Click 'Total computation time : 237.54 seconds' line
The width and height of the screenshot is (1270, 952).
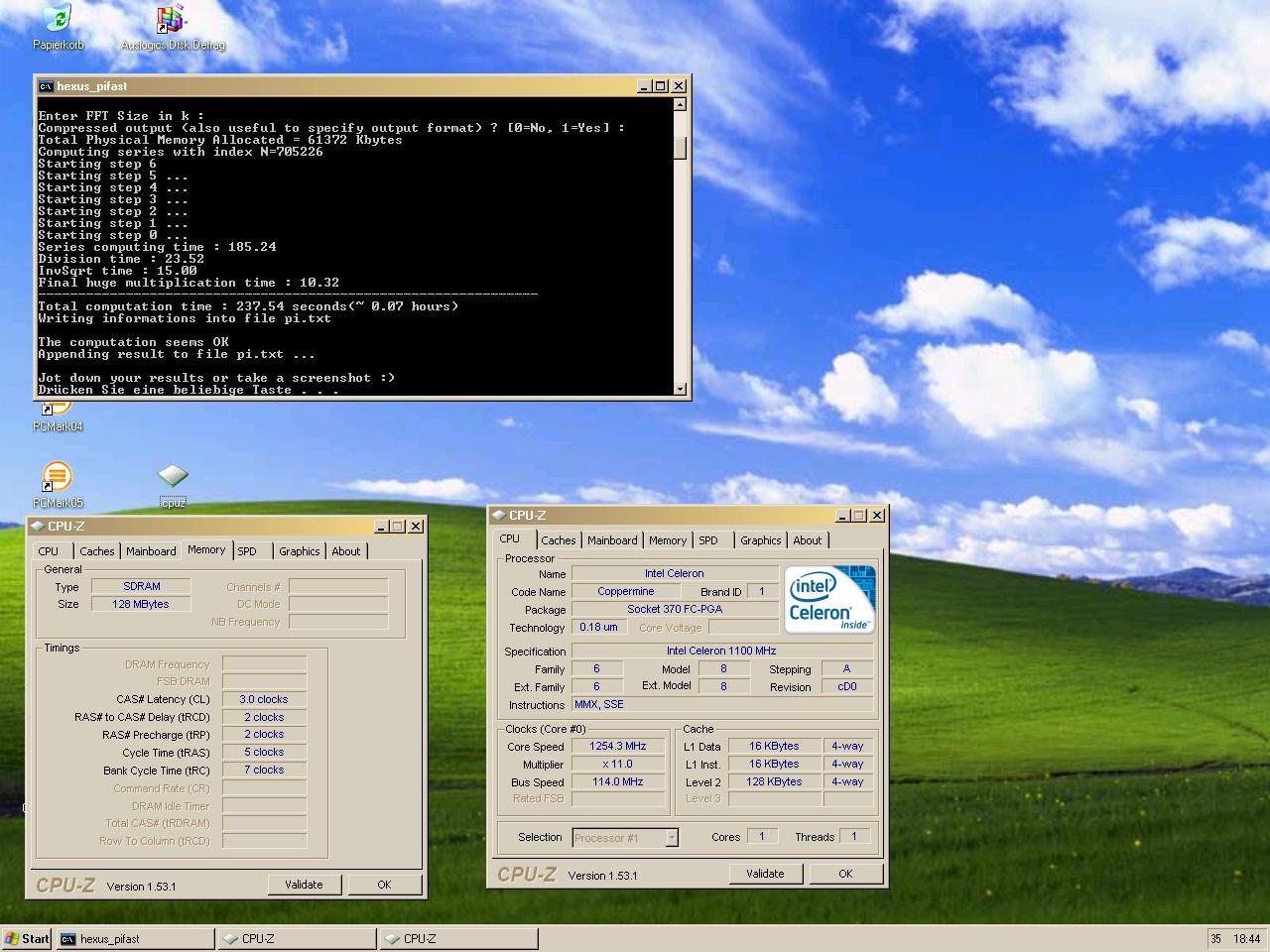(248, 306)
